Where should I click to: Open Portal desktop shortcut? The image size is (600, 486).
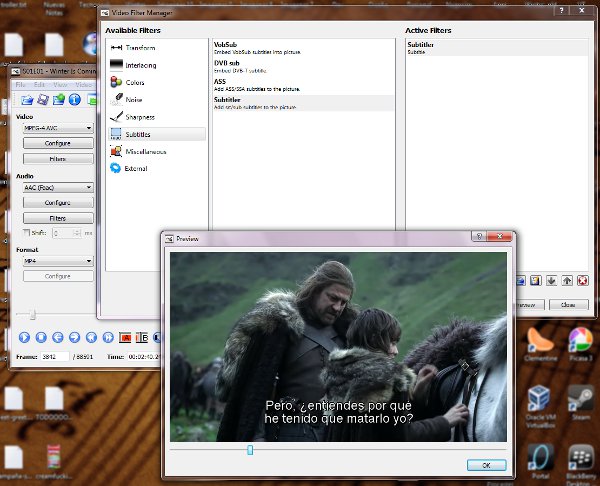(x=540, y=461)
